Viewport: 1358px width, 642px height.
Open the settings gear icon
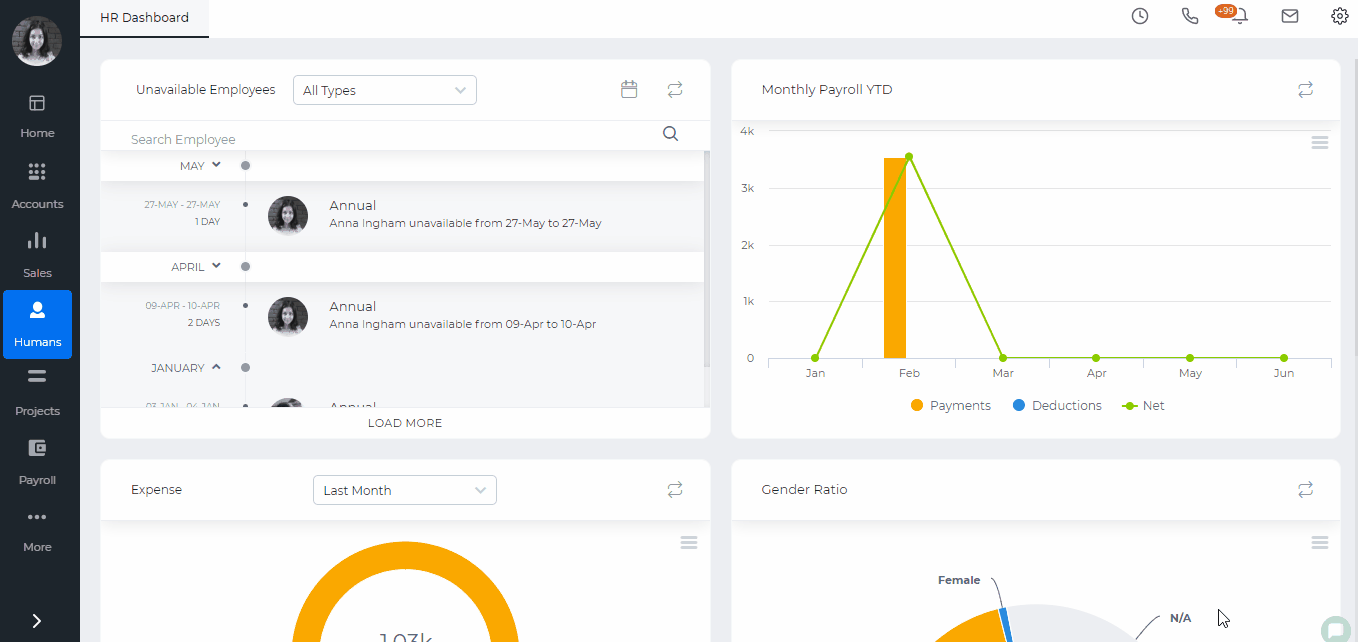point(1340,16)
